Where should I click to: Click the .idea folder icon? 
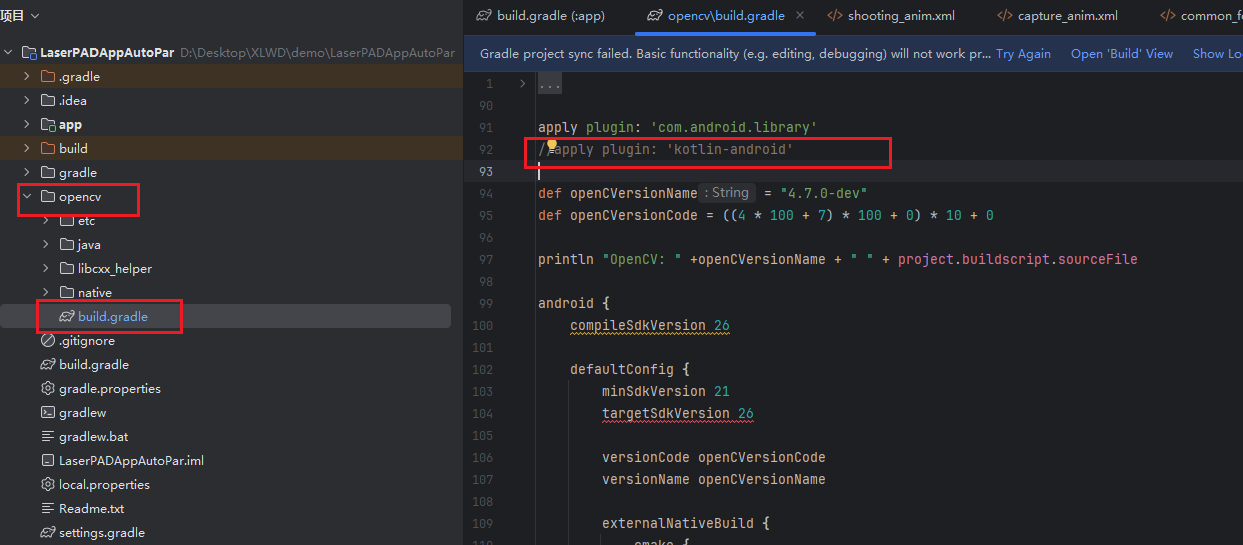tap(48, 100)
